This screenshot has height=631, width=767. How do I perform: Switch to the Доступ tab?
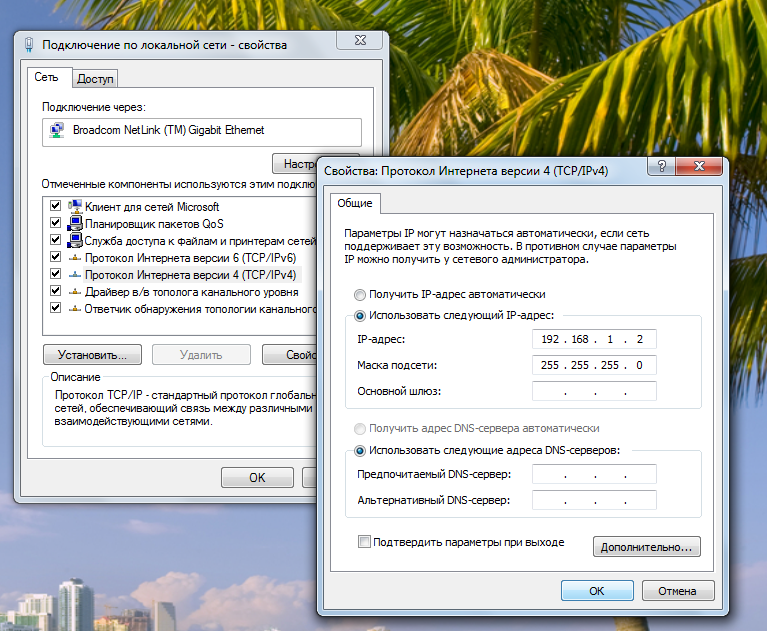pyautogui.click(x=96, y=78)
